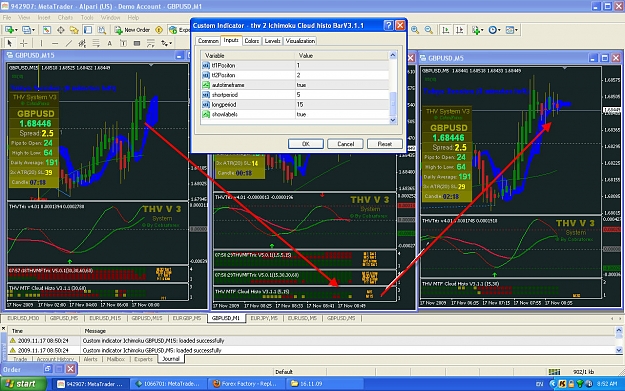Toggle the Chart Shift icon
The height and width of the screenshot is (391, 625).
point(460,30)
